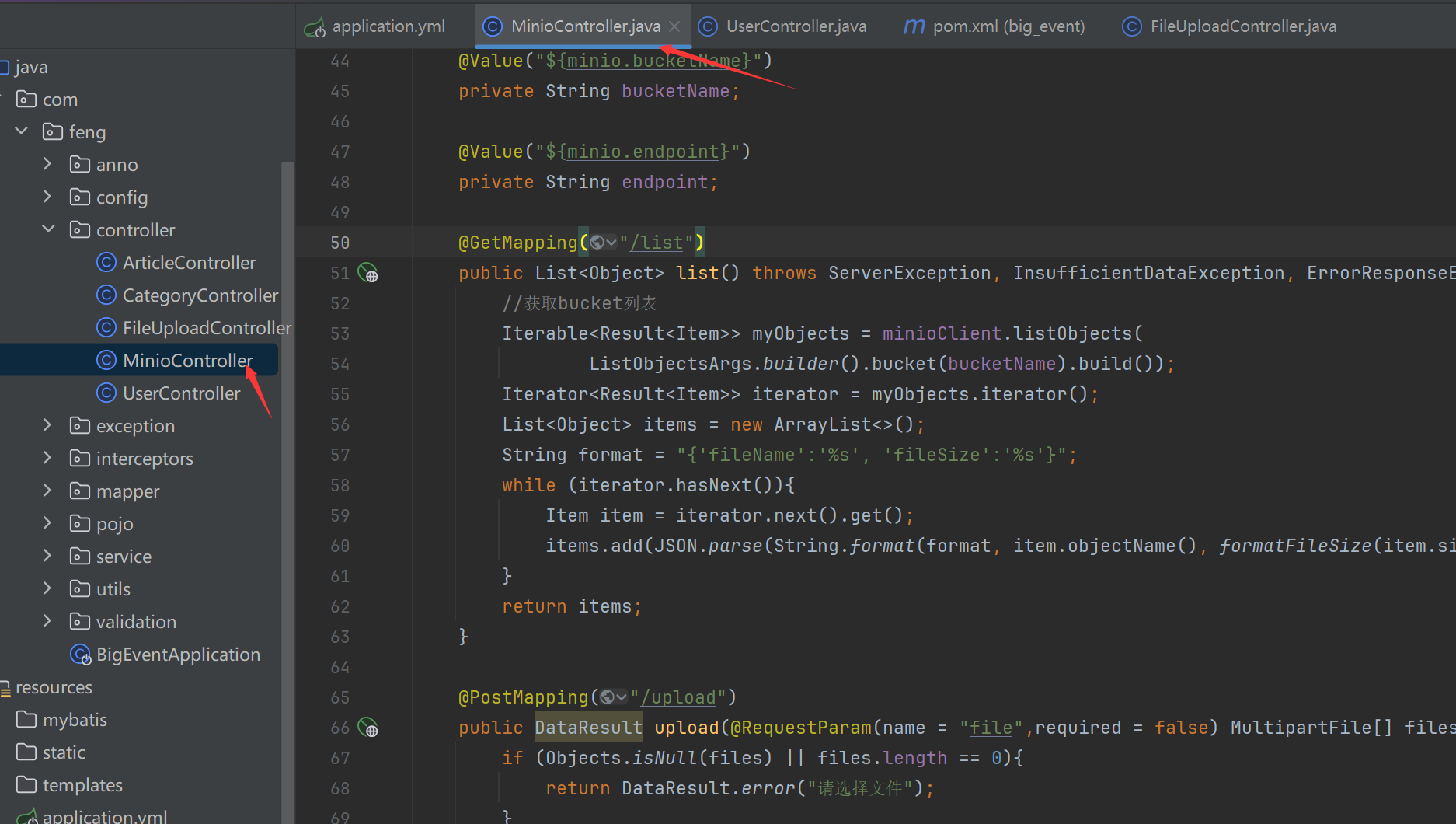Open the URL globe dropdown beside "/list"
The height and width of the screenshot is (824, 1456).
point(603,243)
